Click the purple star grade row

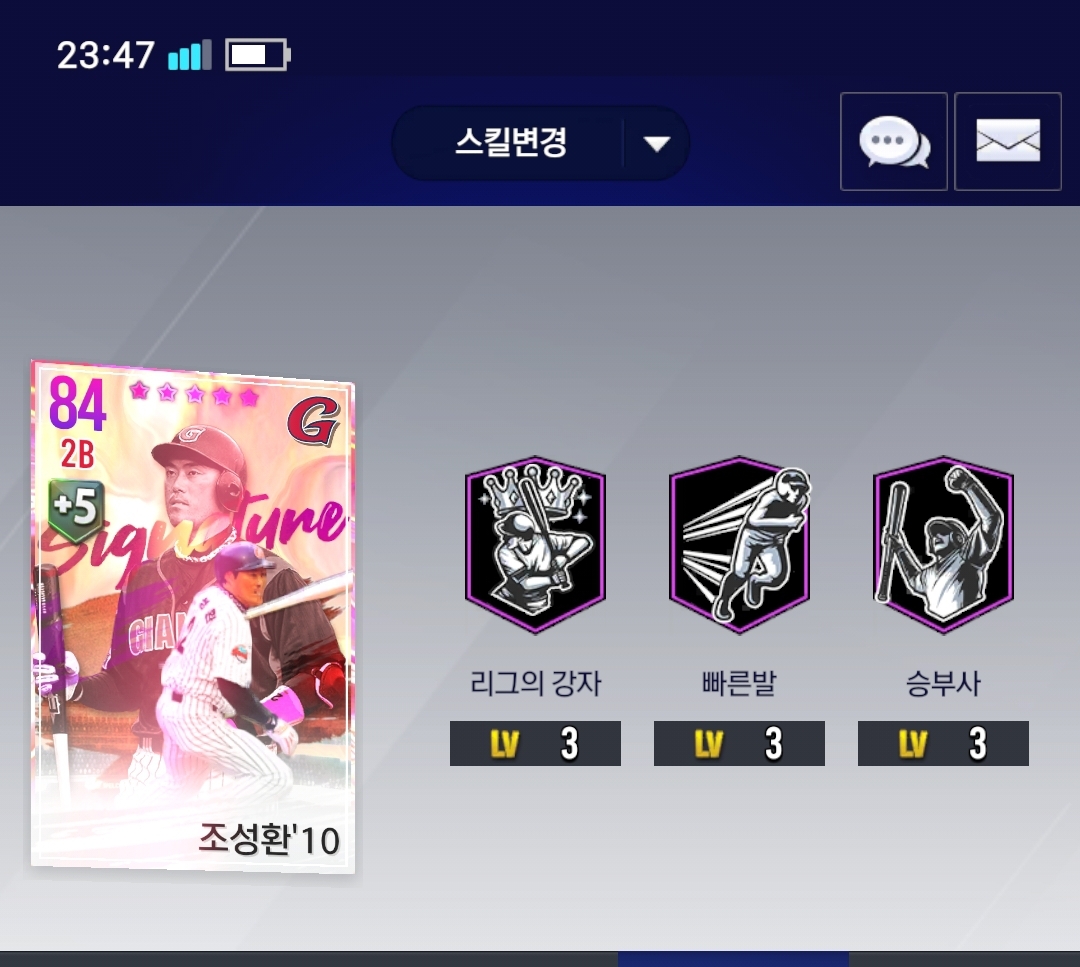click(x=194, y=394)
